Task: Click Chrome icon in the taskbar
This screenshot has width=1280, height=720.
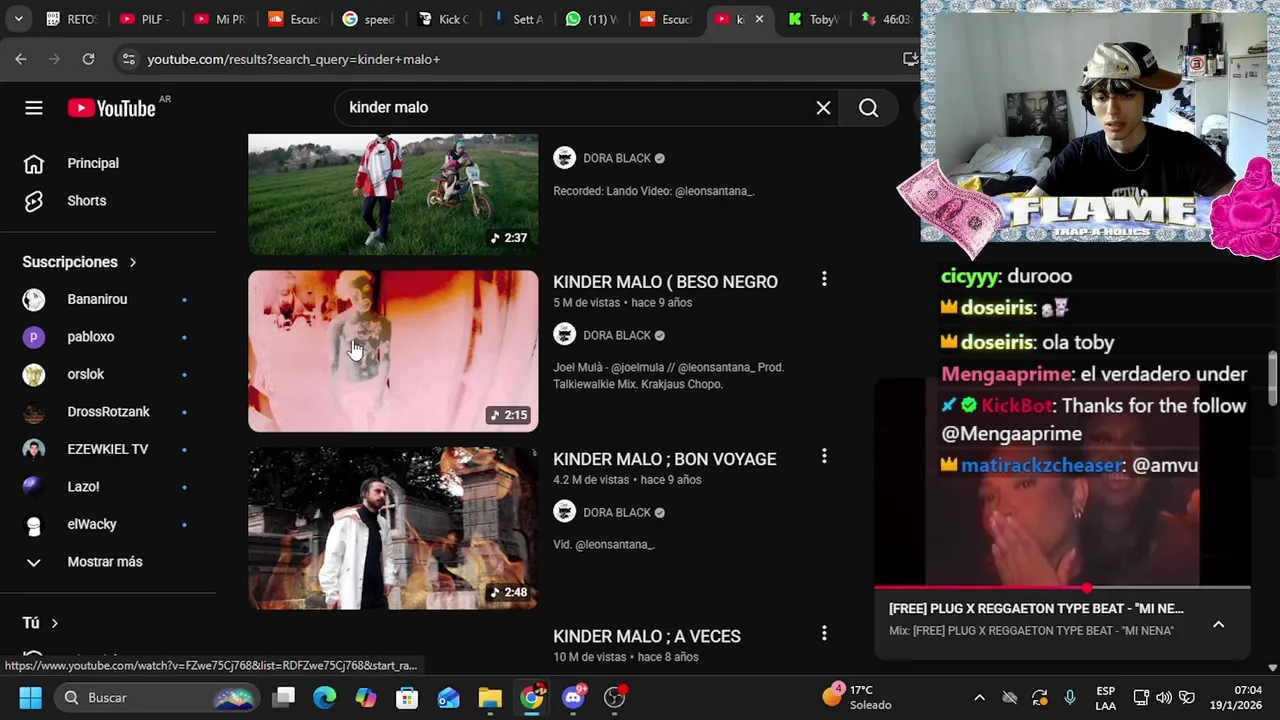Action: pos(532,697)
